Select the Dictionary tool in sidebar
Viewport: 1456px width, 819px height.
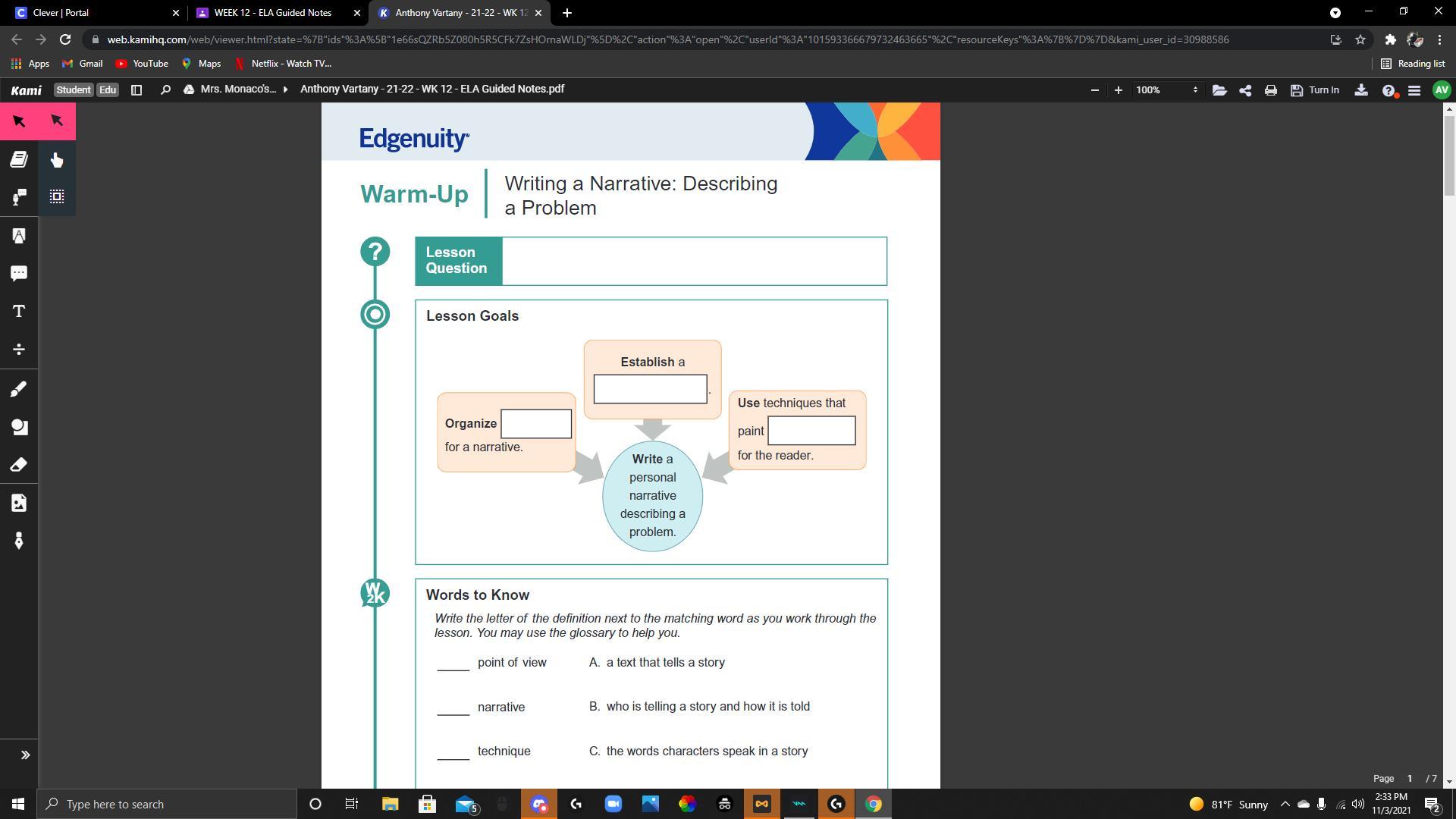[x=19, y=159]
